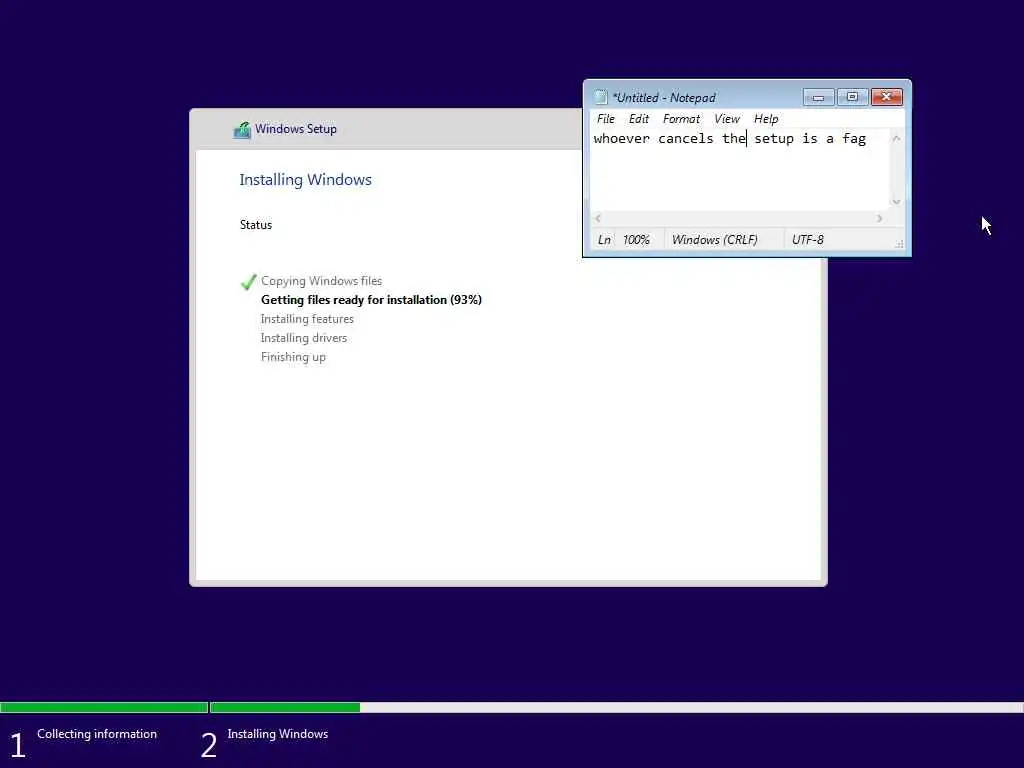1024x768 pixels.
Task: Click the Notepad horizontal scroll left arrow
Action: point(598,218)
